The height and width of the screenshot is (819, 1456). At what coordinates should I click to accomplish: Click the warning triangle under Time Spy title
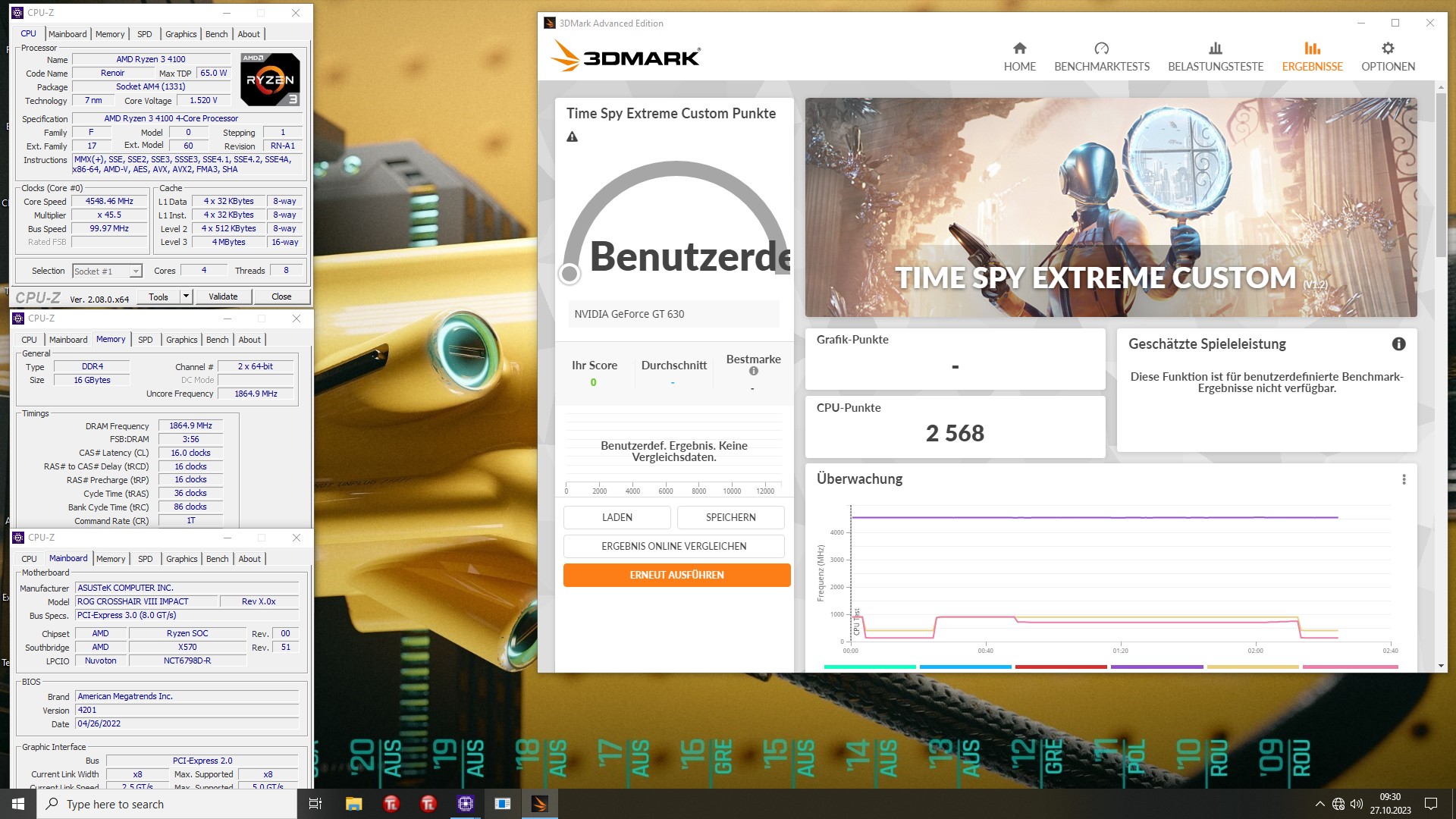coord(573,137)
